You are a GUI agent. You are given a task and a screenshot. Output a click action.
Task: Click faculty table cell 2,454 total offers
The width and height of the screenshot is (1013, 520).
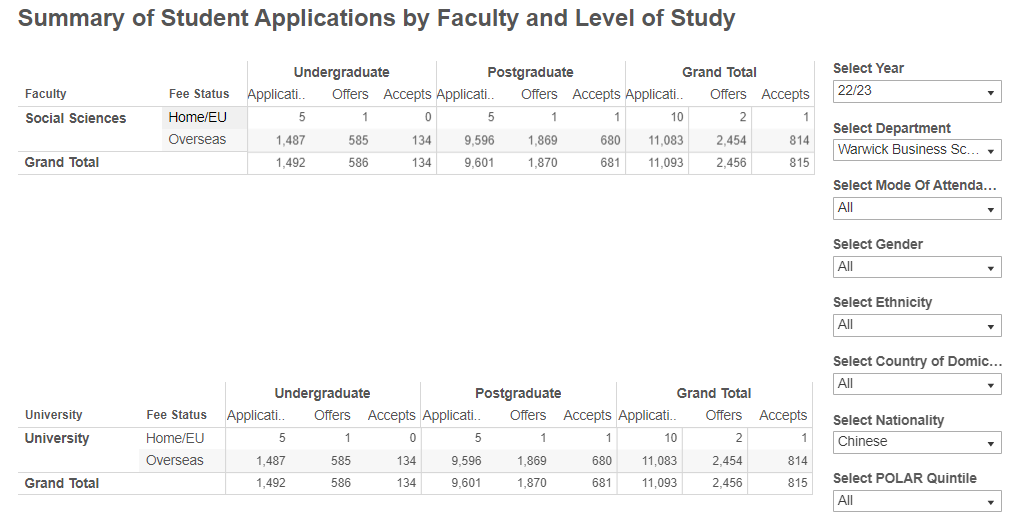pyautogui.click(x=731, y=140)
